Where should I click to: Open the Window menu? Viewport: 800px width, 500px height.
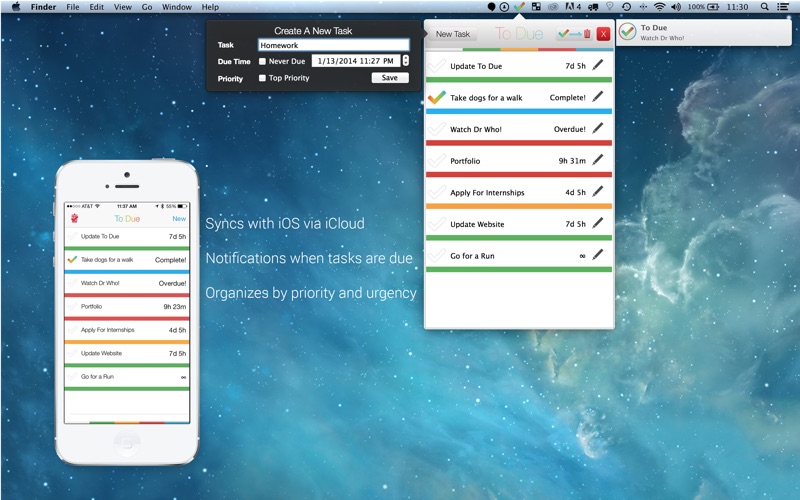click(177, 7)
